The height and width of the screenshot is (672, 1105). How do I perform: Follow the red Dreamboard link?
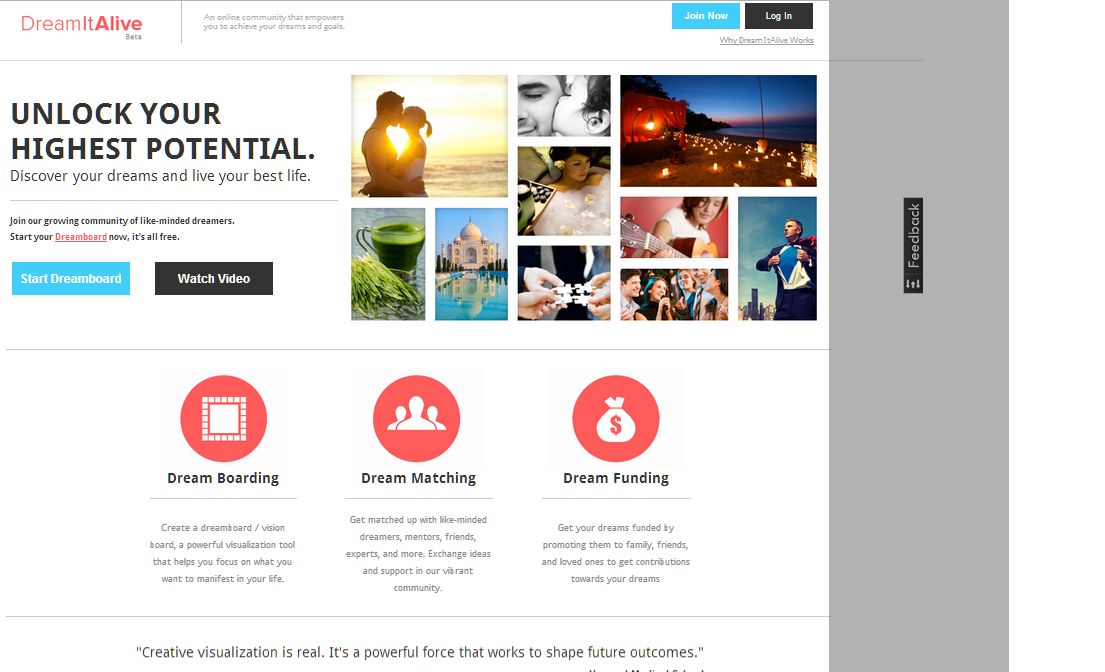tap(81, 237)
